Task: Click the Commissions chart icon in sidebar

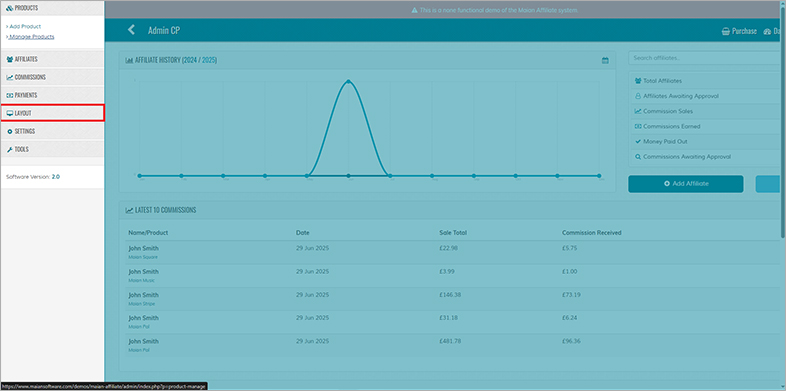Action: click(x=10, y=77)
